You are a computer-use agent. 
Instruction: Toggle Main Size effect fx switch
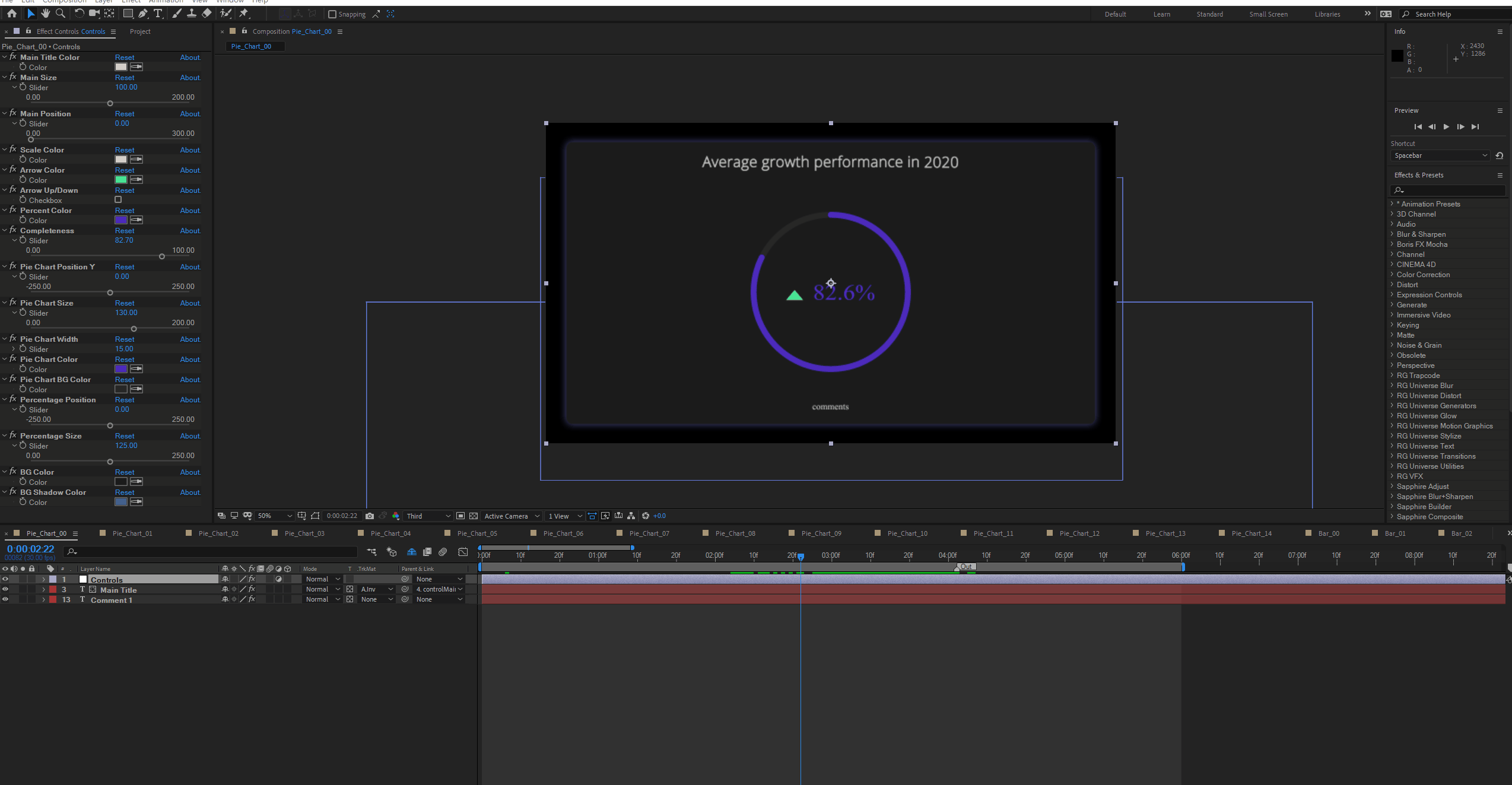coord(13,77)
